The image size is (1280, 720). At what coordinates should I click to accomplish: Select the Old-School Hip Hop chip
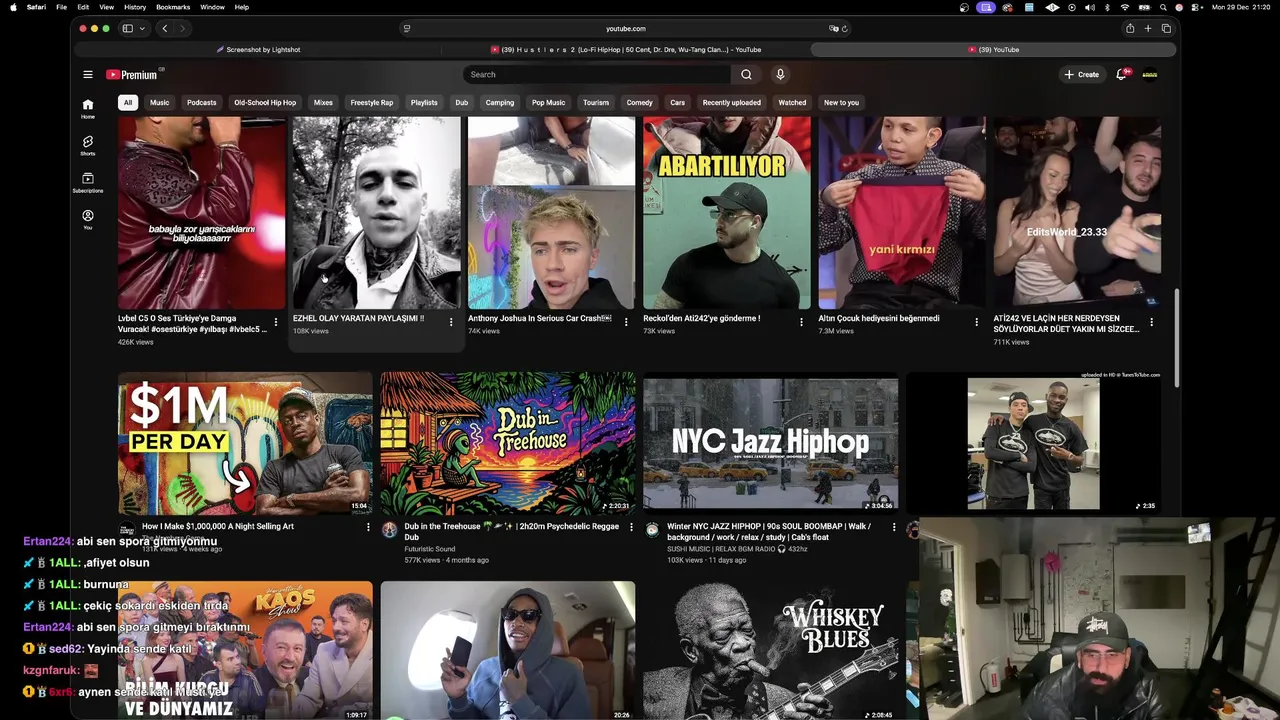265,102
